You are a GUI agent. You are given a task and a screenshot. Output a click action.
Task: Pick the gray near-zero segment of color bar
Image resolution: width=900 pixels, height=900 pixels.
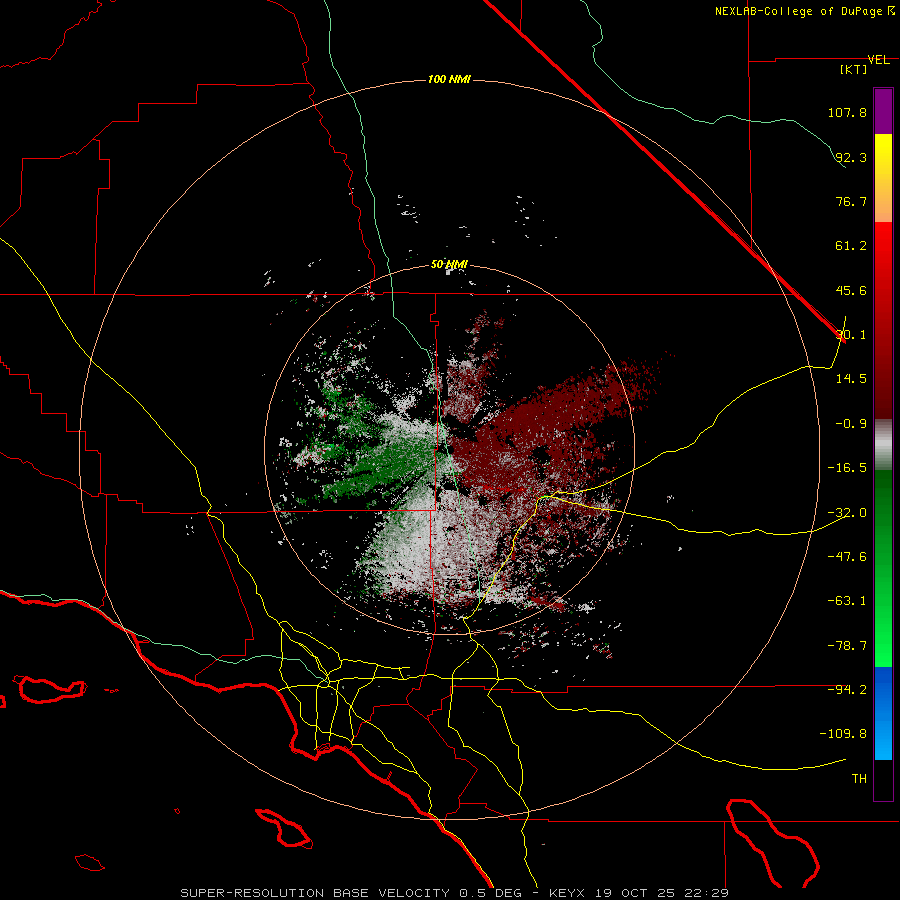[883, 445]
